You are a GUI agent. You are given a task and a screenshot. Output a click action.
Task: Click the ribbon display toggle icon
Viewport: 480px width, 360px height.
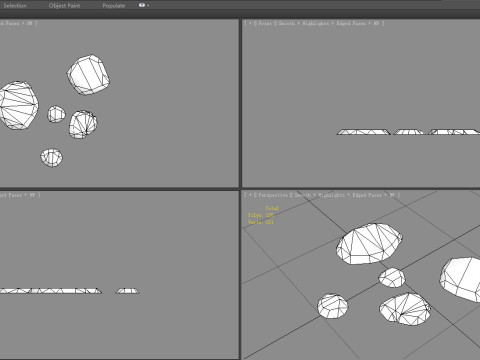(142, 5)
